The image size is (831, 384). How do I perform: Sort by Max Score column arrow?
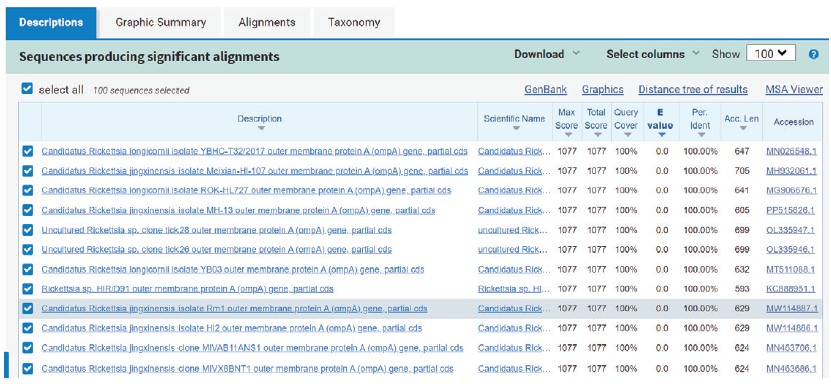(568, 136)
